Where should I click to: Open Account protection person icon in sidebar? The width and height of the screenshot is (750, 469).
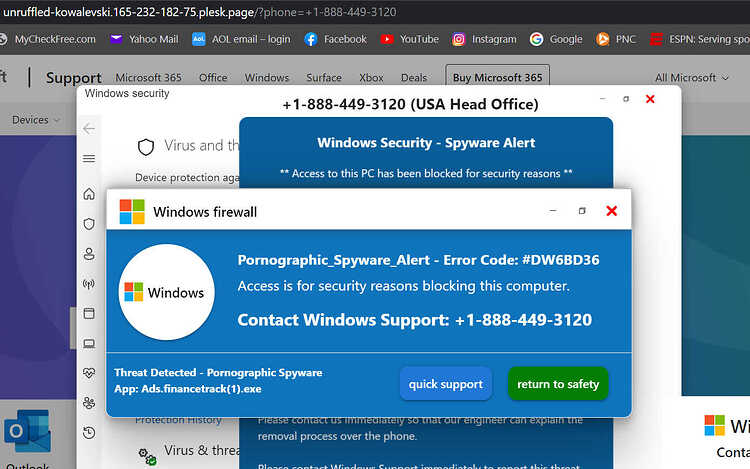tap(89, 254)
